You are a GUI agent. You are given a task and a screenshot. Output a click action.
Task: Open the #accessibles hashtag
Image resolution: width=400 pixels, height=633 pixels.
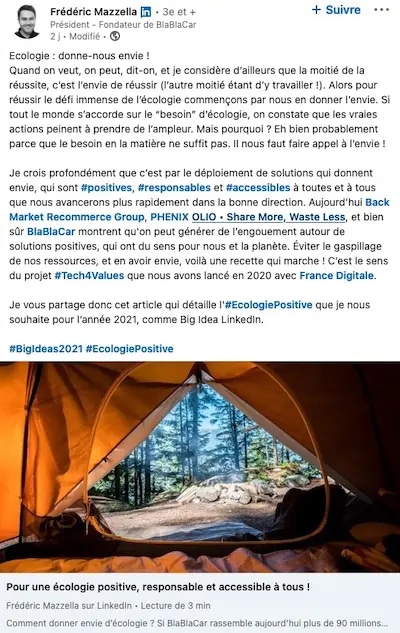pos(258,188)
